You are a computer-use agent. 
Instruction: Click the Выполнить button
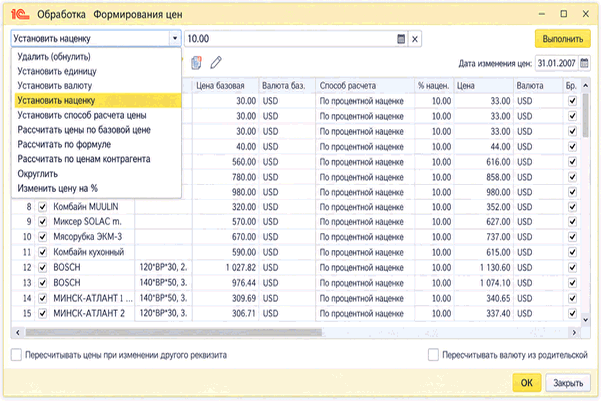point(562,39)
